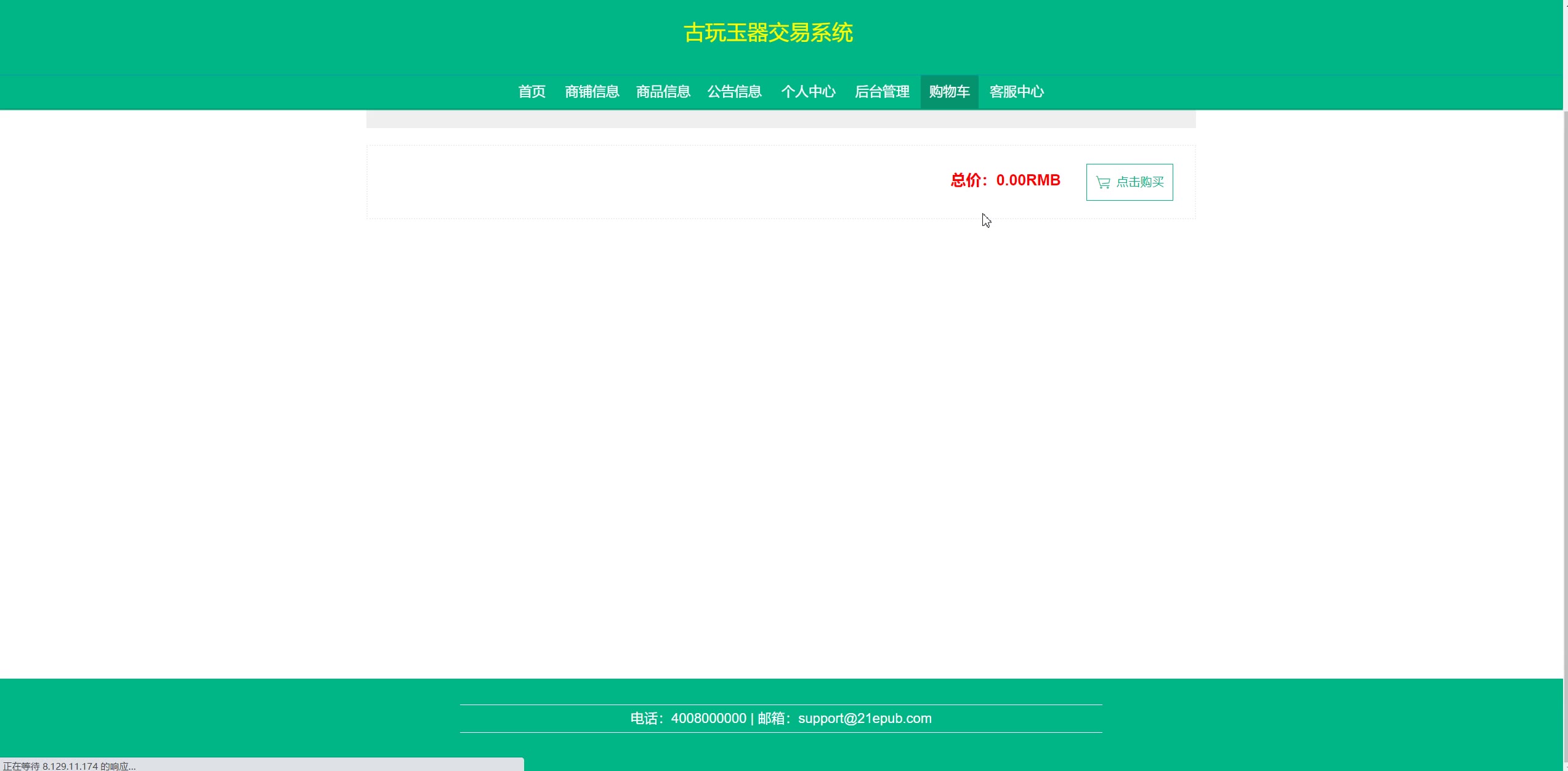Click empty area inside dashed cart panel

pos(616,182)
